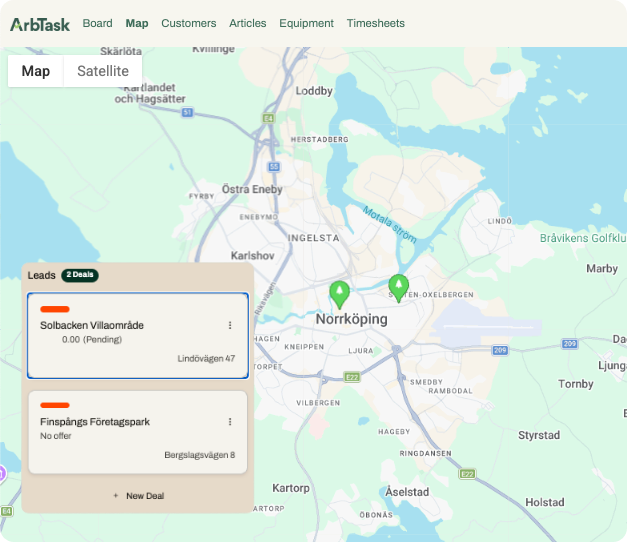Go to Customers page
Screen dimensions: 627x542
click(189, 23)
